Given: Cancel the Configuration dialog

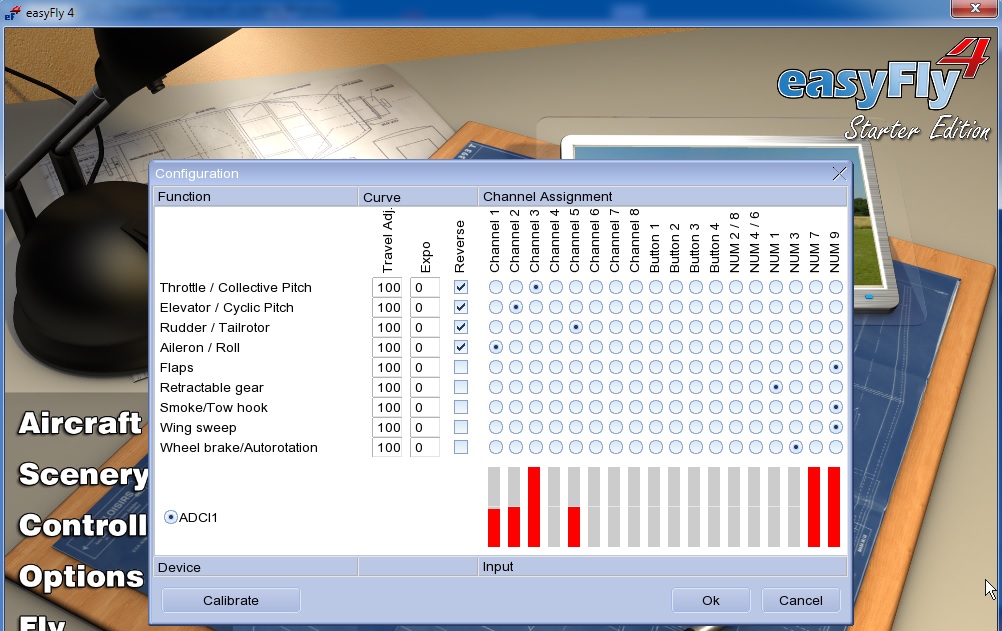Looking at the screenshot, I should coord(801,600).
